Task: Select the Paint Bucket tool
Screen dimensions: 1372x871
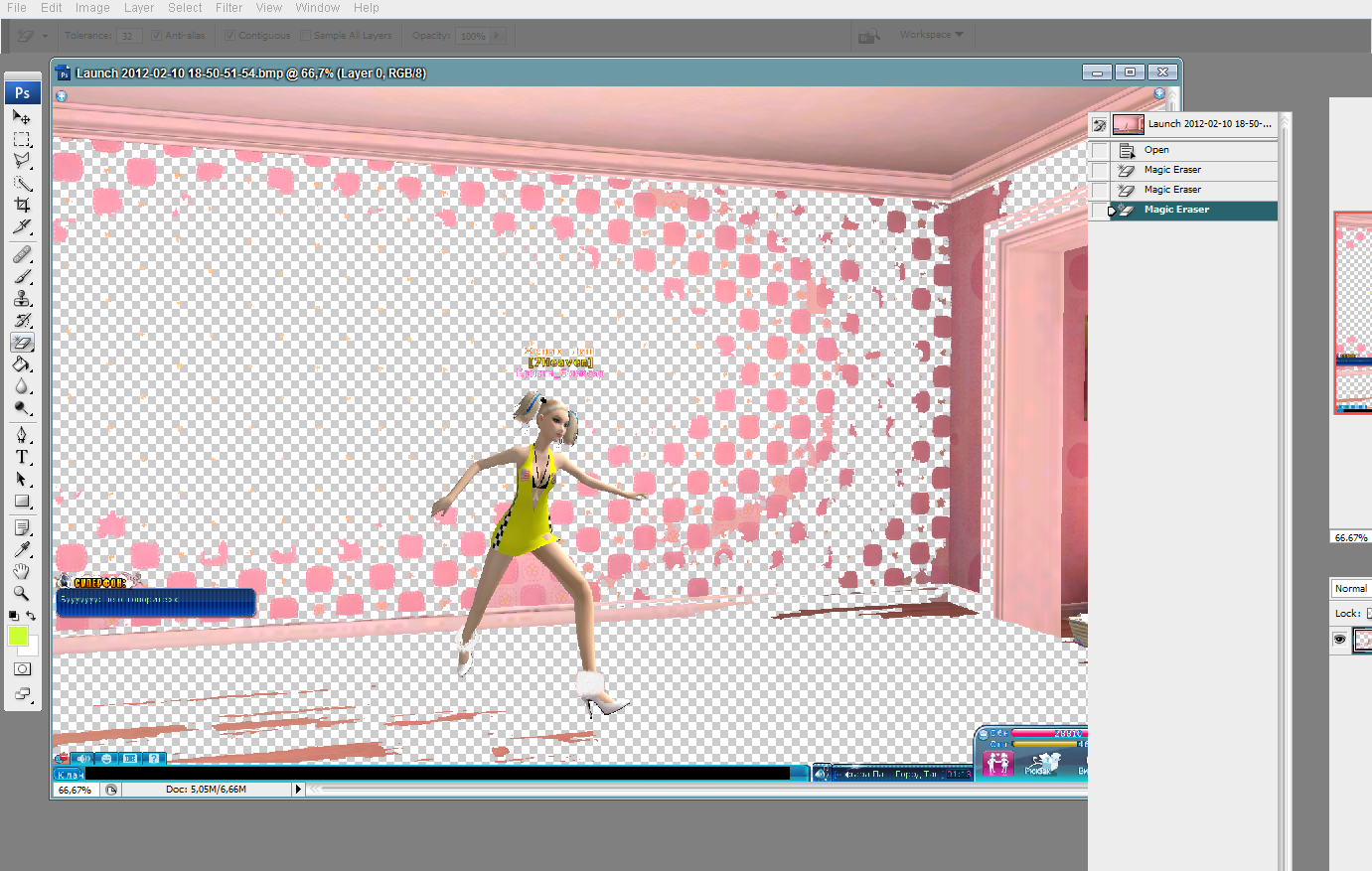Action: click(x=22, y=364)
